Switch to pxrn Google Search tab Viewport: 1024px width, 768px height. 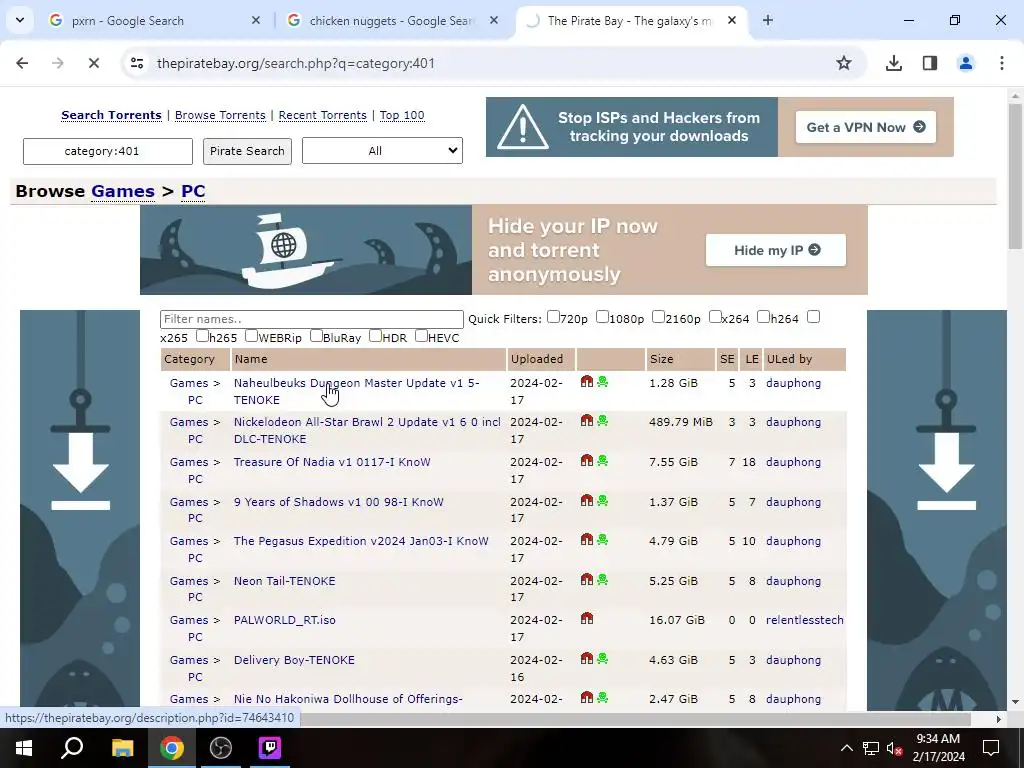155,20
